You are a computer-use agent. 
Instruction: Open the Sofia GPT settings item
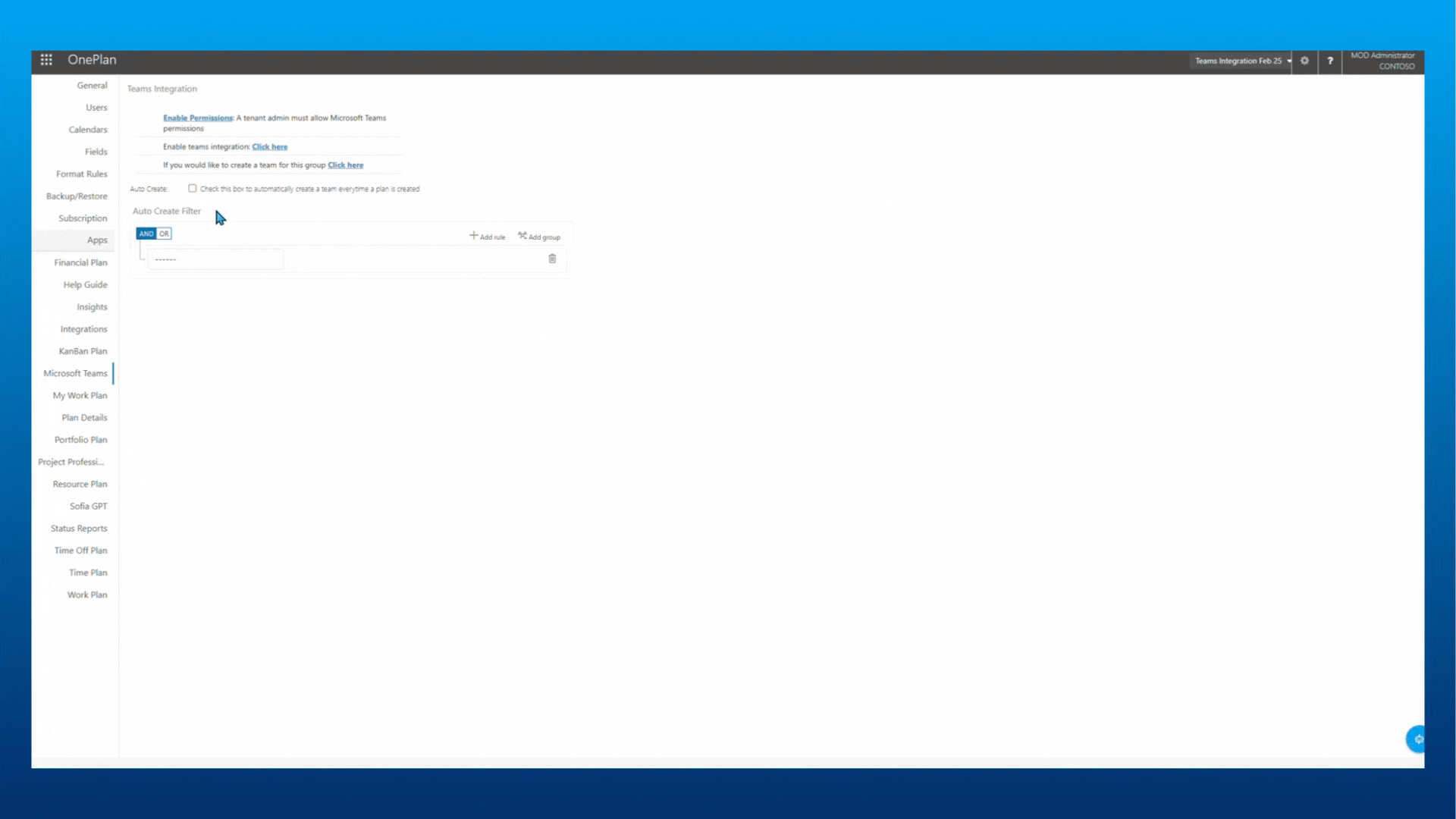88,506
